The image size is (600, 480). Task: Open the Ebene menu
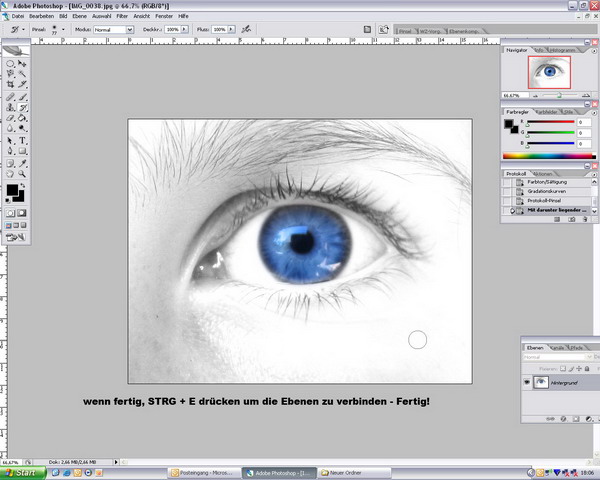click(x=80, y=16)
